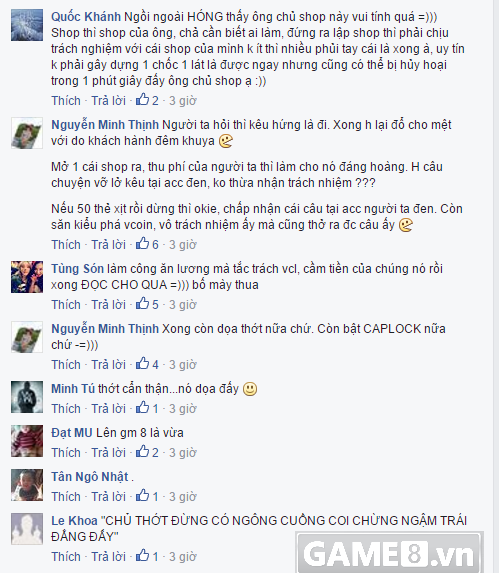
Task: Open the like count icon on Minh Tú's comment
Action: point(147,408)
